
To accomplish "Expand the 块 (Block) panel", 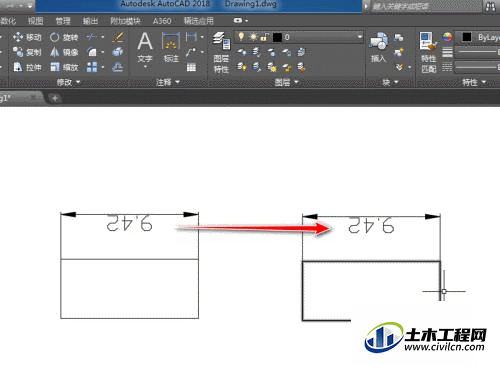I will tap(390, 82).
